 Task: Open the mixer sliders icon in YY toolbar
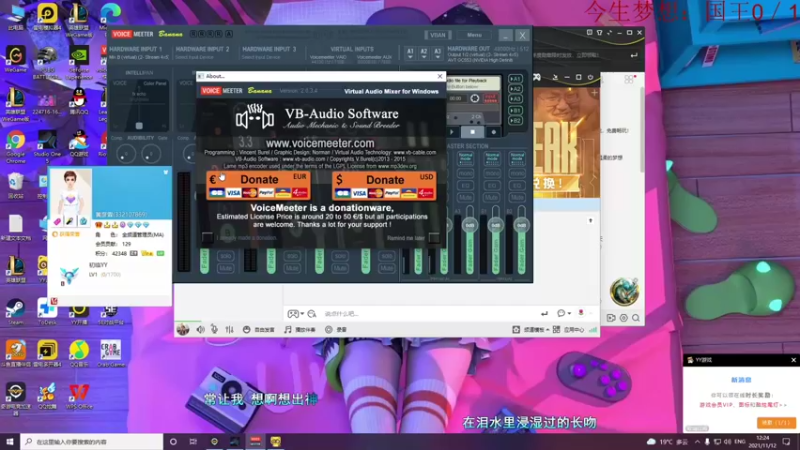230,330
